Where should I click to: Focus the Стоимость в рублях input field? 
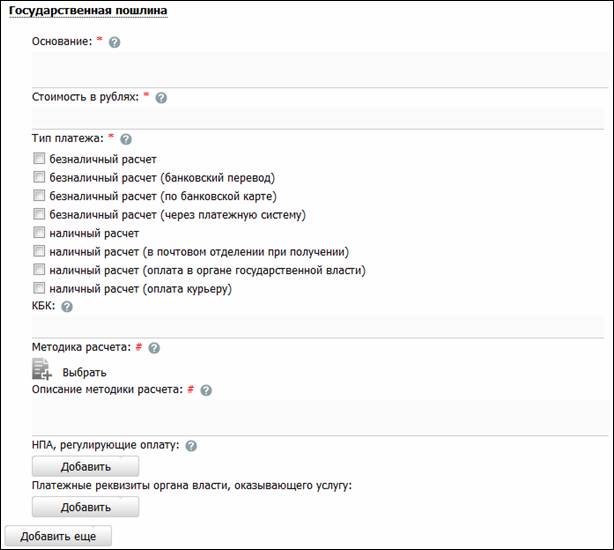(318, 118)
